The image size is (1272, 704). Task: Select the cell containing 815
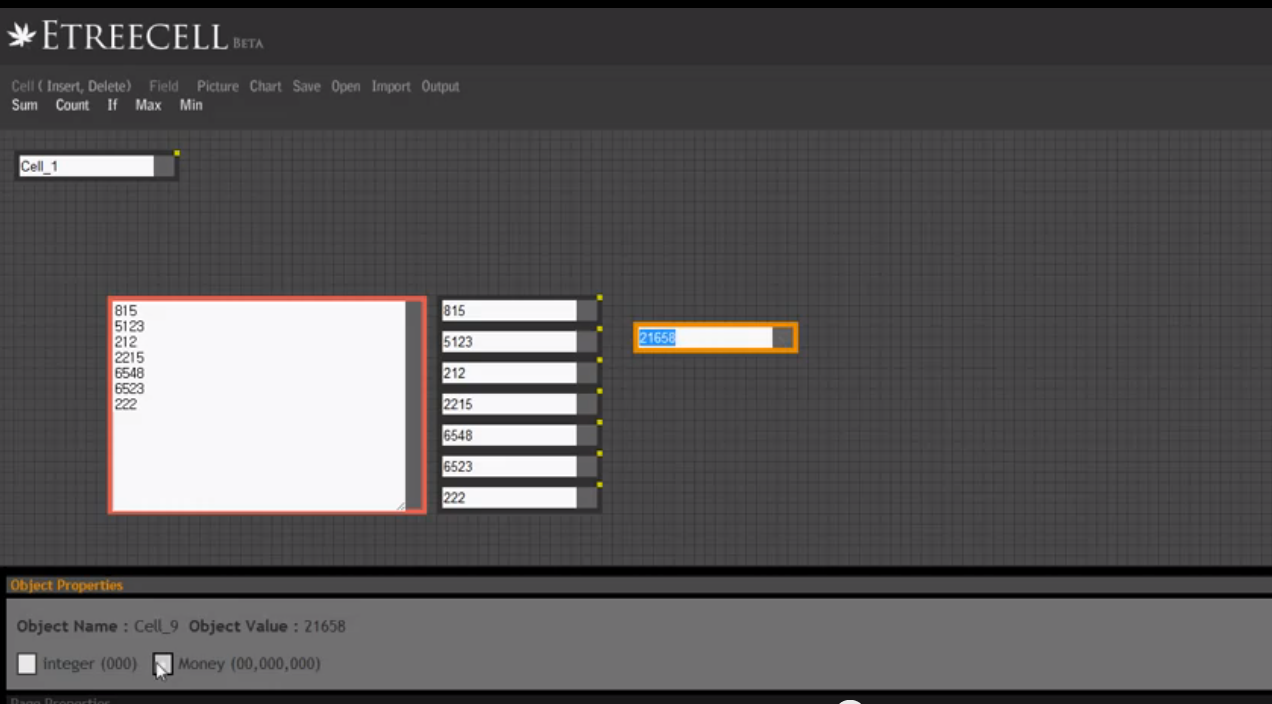(x=509, y=310)
